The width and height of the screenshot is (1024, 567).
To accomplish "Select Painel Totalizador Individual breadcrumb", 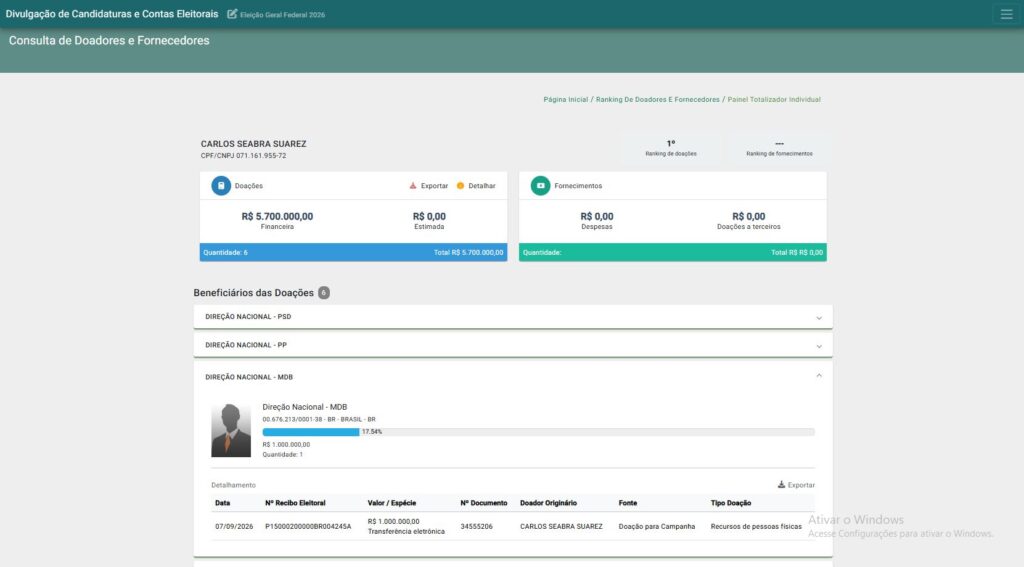I will pos(774,100).
